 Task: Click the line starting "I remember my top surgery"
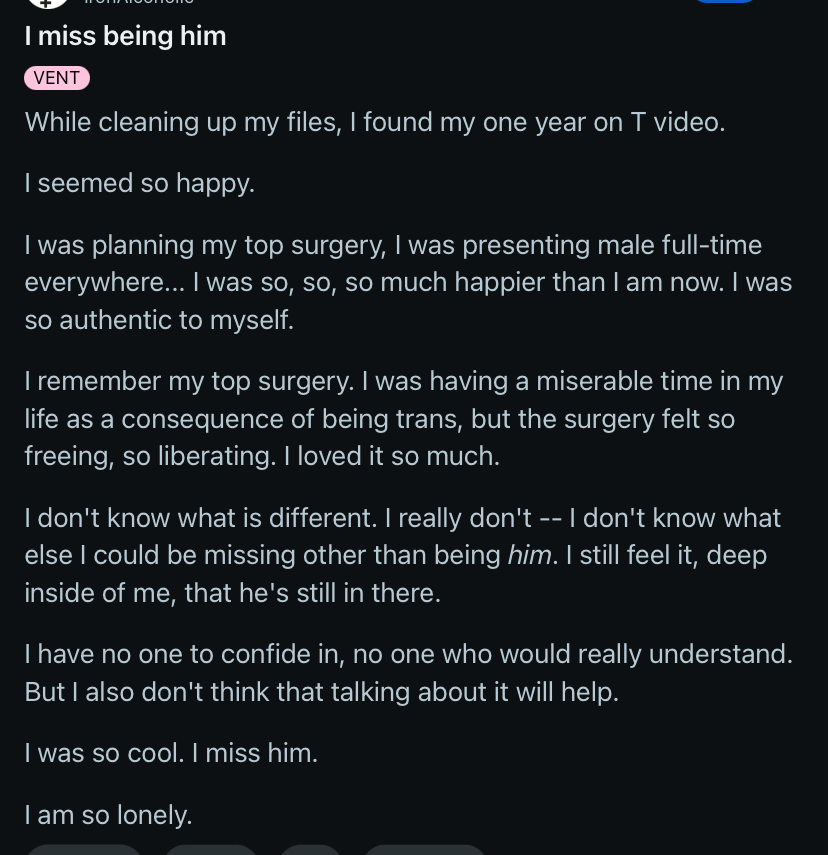coord(403,381)
